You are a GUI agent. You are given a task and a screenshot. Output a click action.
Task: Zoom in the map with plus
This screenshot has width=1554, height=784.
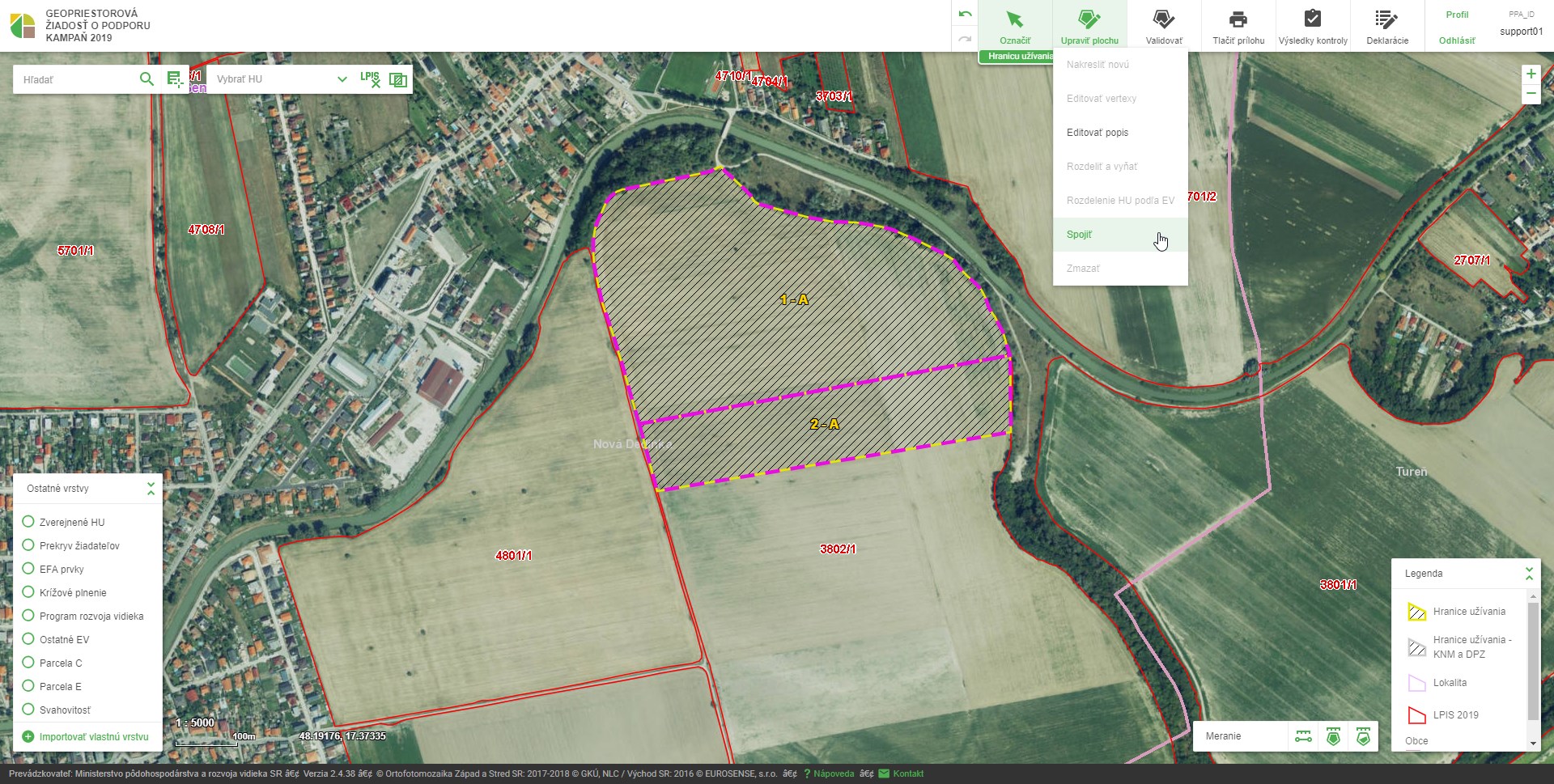coord(1531,74)
